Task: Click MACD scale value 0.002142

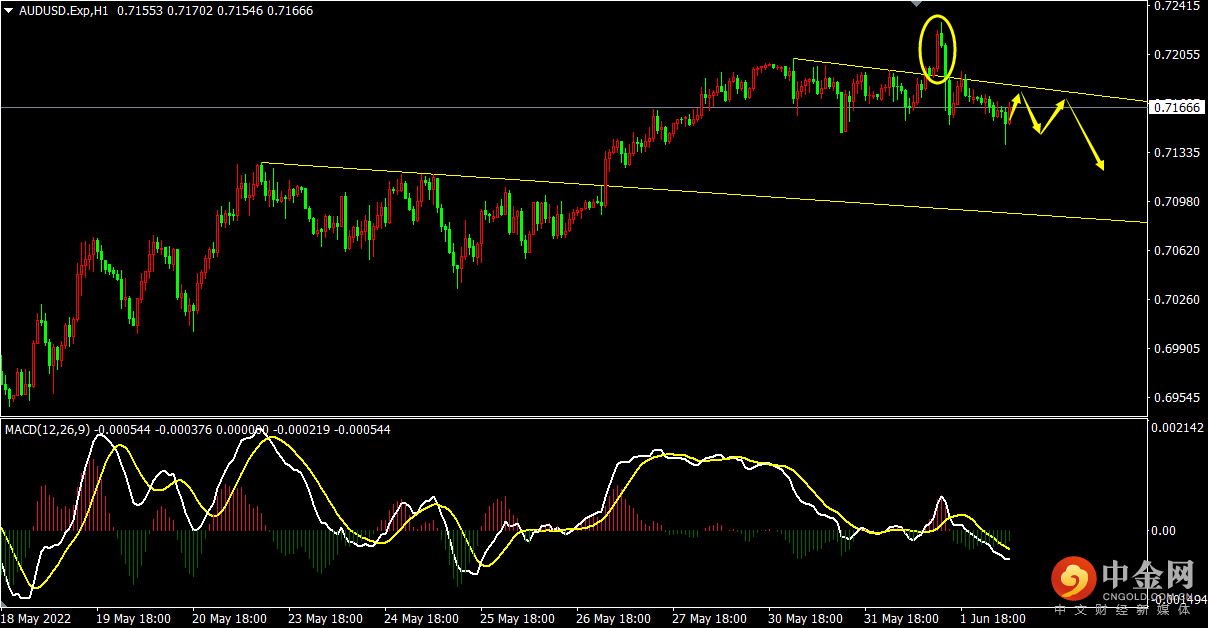Action: 1179,427
